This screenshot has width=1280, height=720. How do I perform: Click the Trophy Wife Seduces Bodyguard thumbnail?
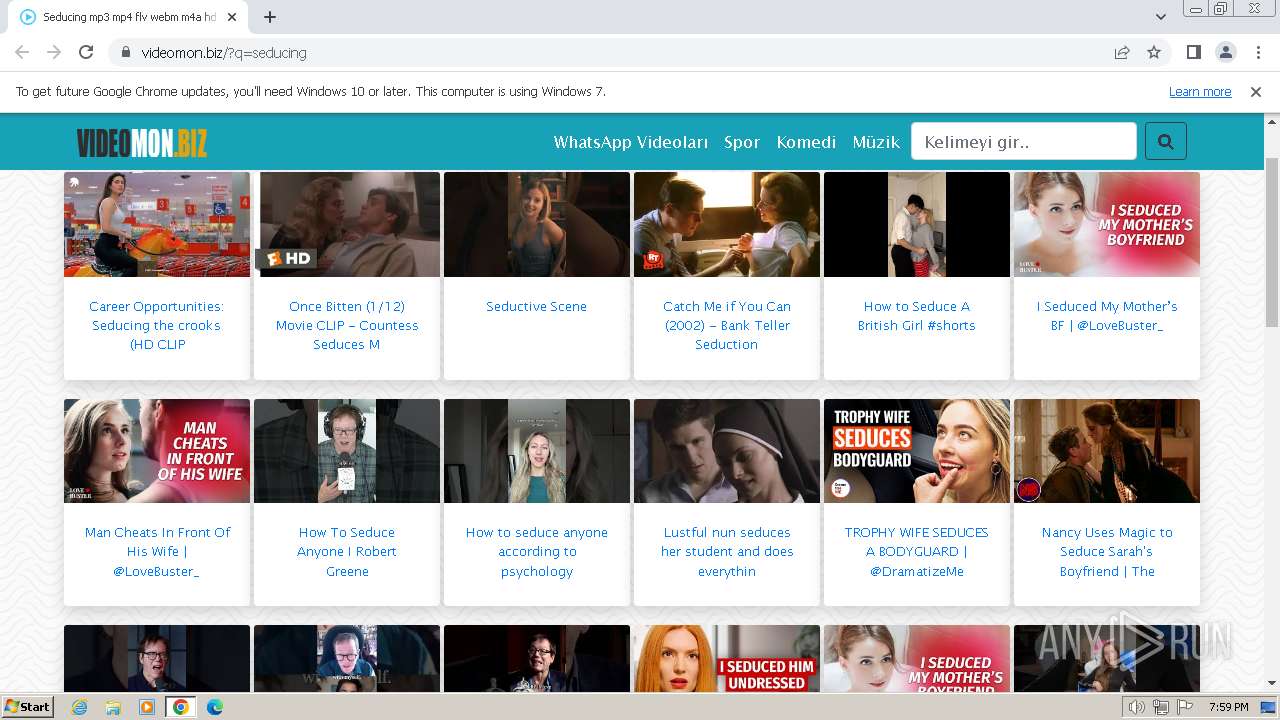[x=917, y=451]
